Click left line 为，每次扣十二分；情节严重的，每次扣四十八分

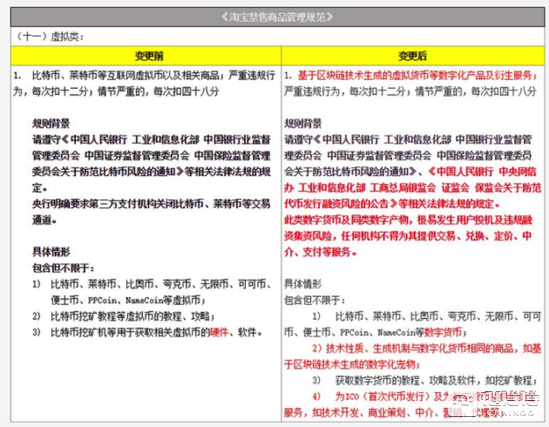tap(116, 91)
